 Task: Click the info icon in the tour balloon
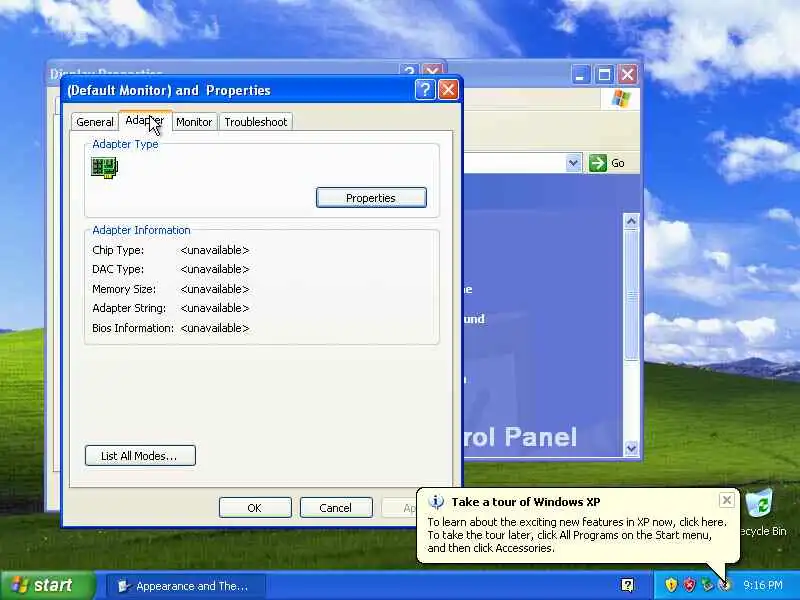click(436, 502)
